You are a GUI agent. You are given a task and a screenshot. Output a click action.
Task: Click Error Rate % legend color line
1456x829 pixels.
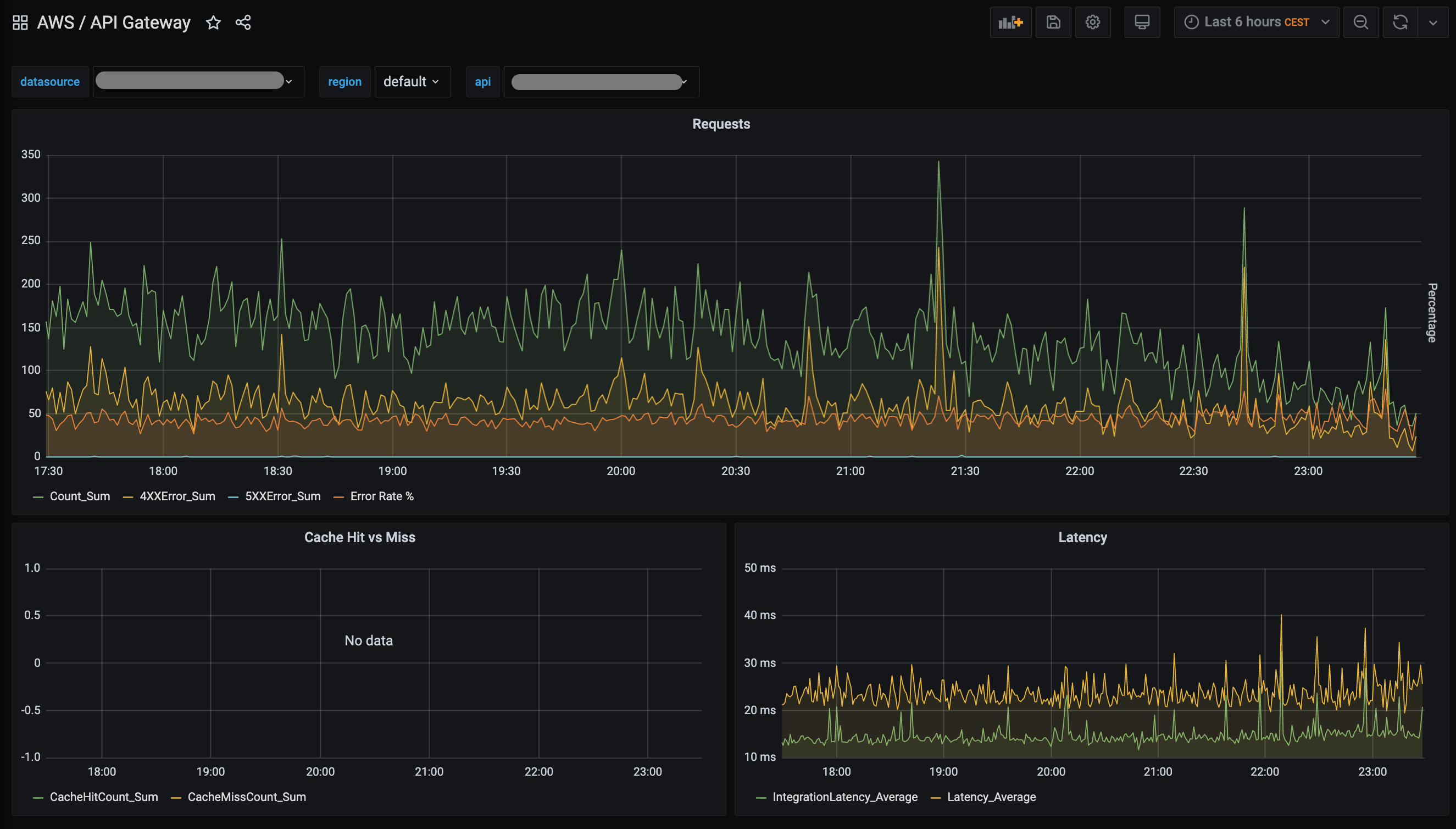click(x=338, y=497)
